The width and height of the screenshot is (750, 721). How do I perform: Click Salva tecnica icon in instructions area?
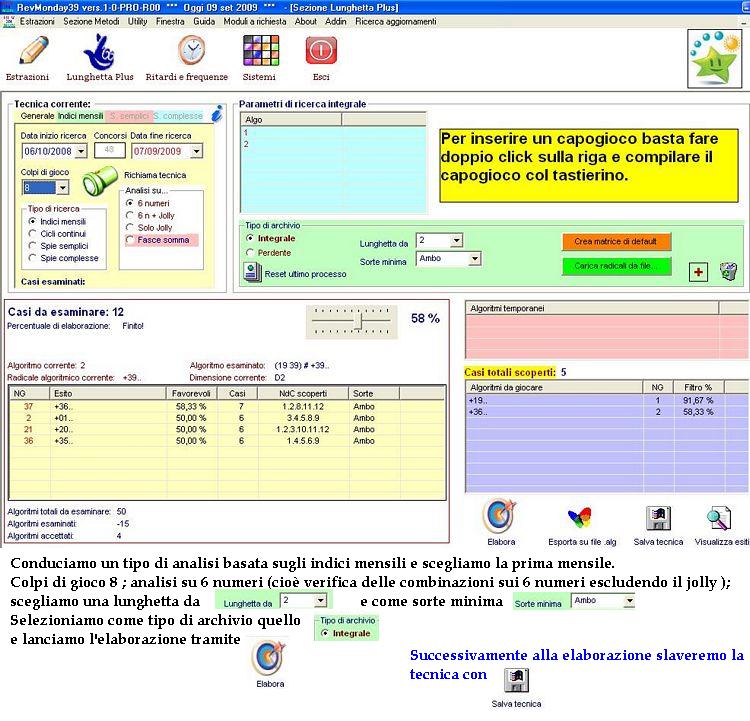(517, 680)
